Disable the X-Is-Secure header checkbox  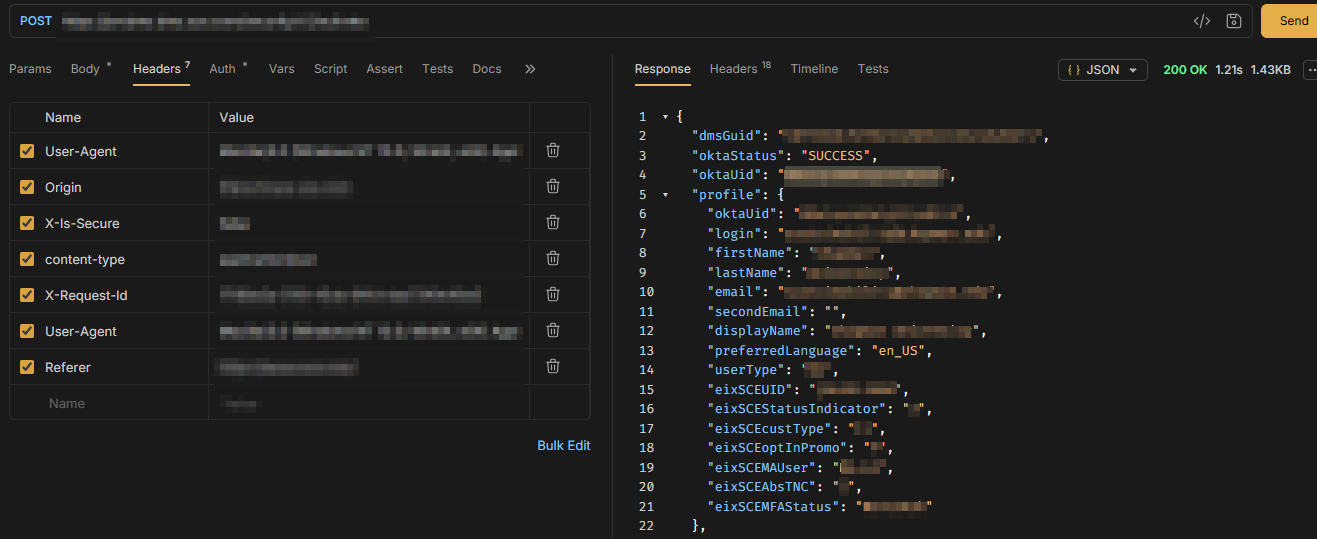point(27,223)
